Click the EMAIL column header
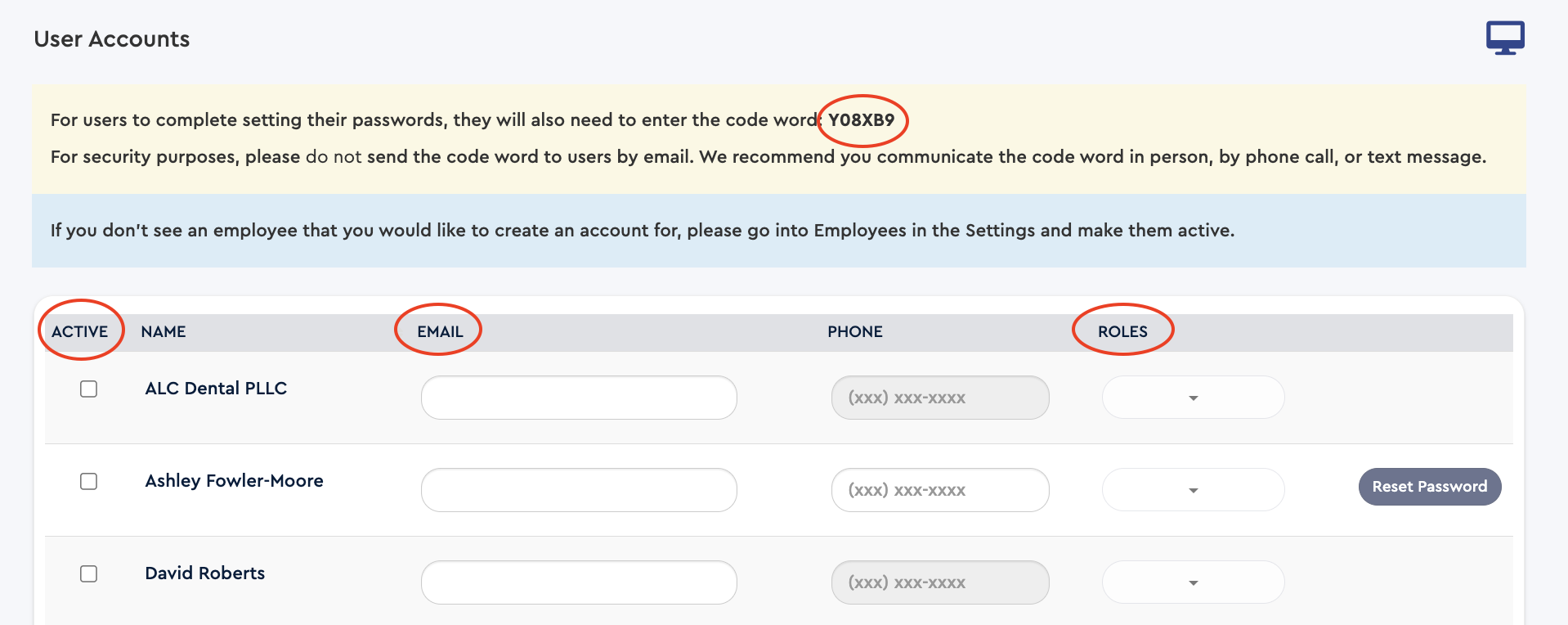 point(440,331)
